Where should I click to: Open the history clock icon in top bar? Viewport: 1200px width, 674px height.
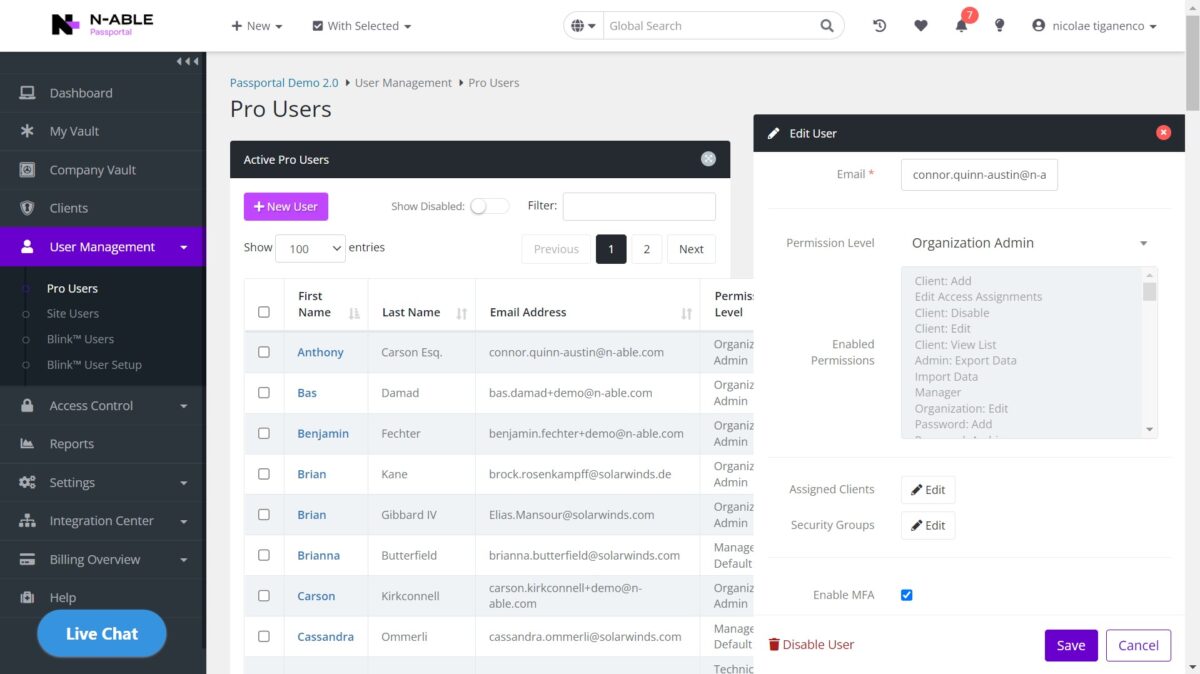tap(879, 26)
